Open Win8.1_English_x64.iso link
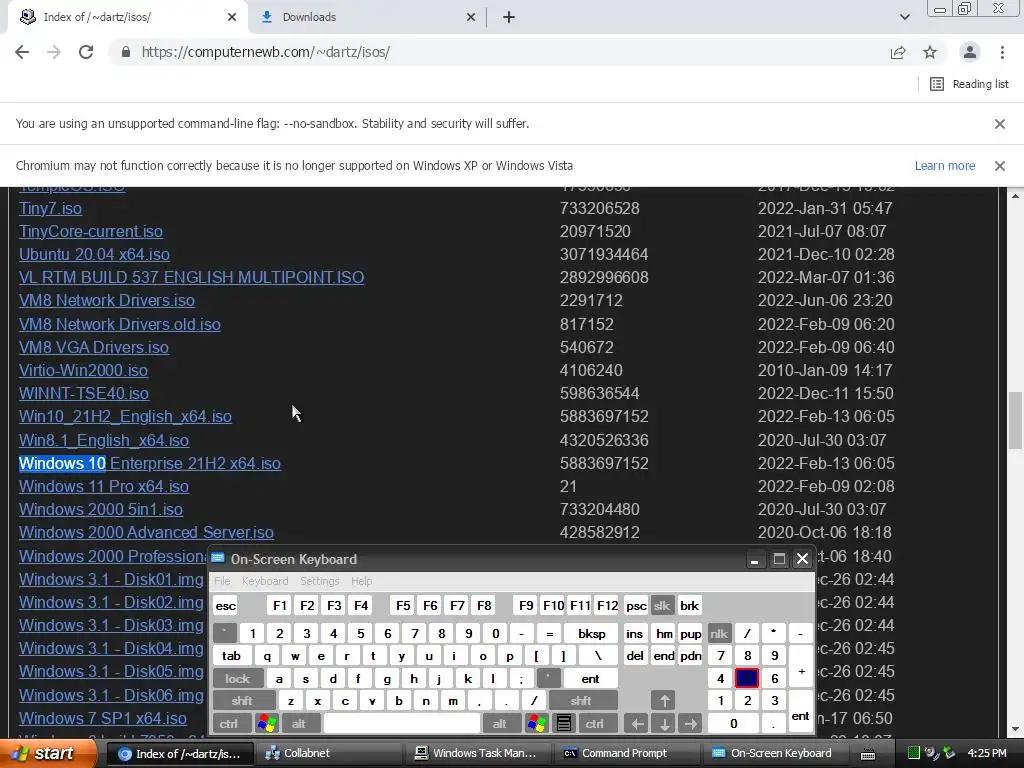The height and width of the screenshot is (768, 1024). tap(104, 440)
